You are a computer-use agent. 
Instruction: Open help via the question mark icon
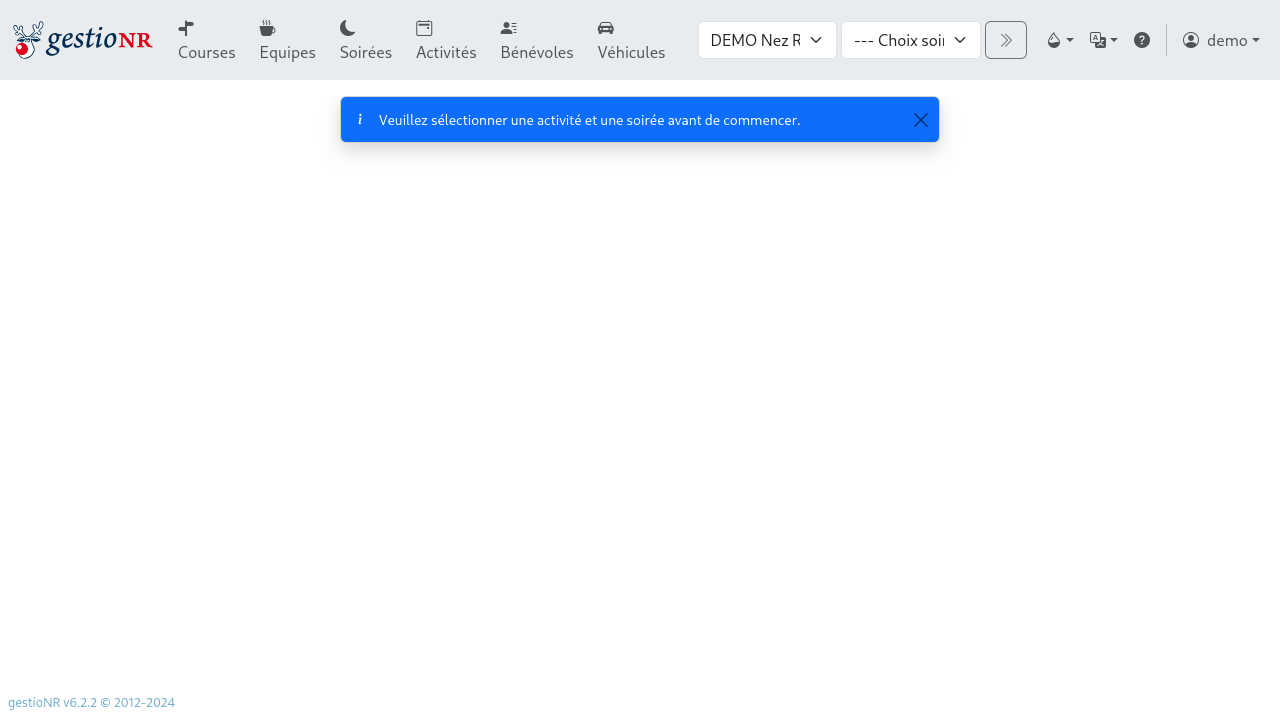coord(1142,40)
